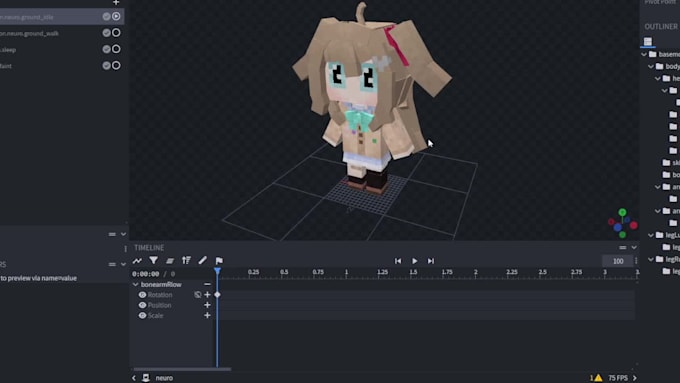This screenshot has width=680, height=383.
Task: Collapse the basemo folder in the outliner
Action: (x=644, y=54)
